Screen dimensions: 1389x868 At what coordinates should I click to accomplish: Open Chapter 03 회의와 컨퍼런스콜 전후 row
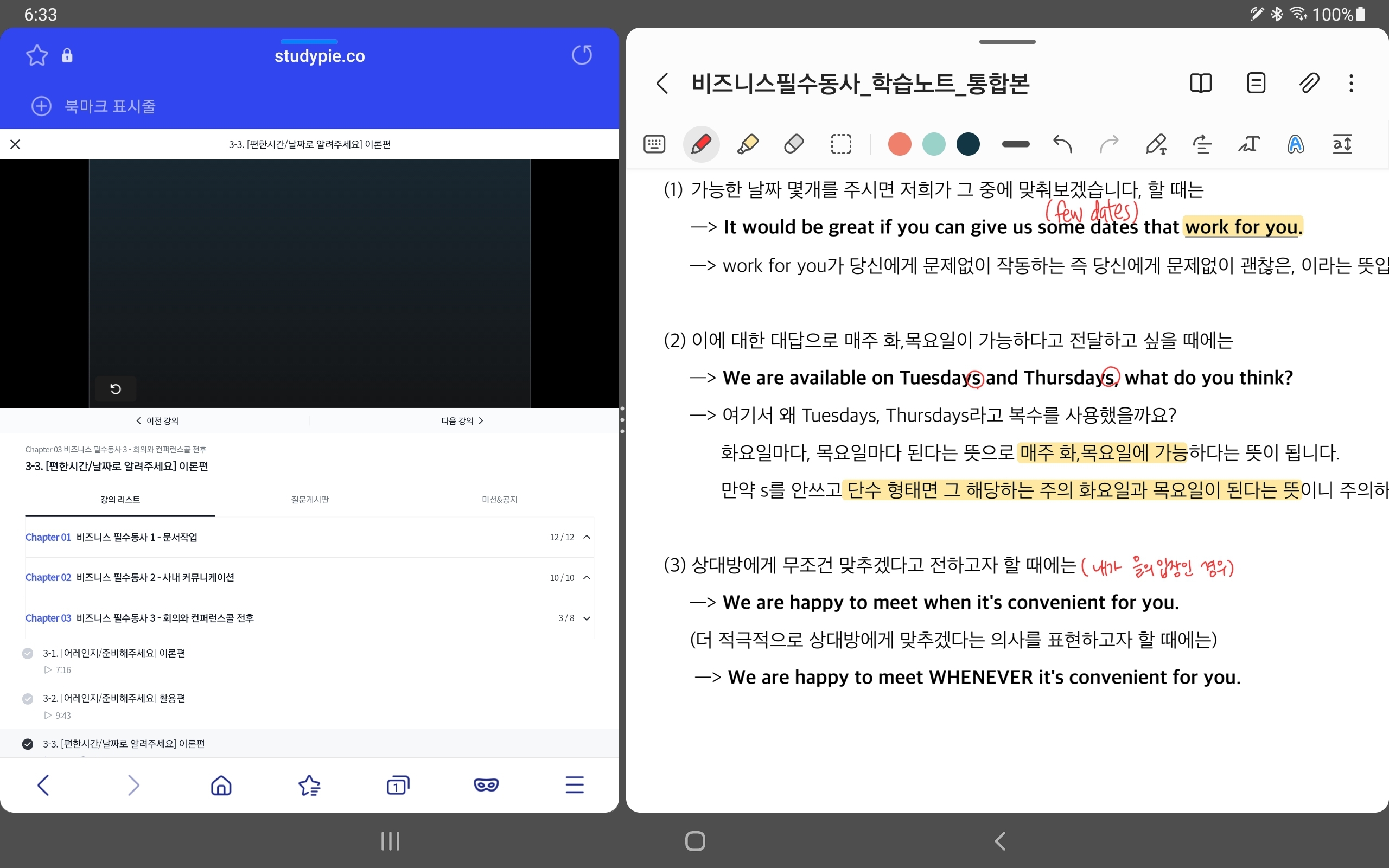309,618
